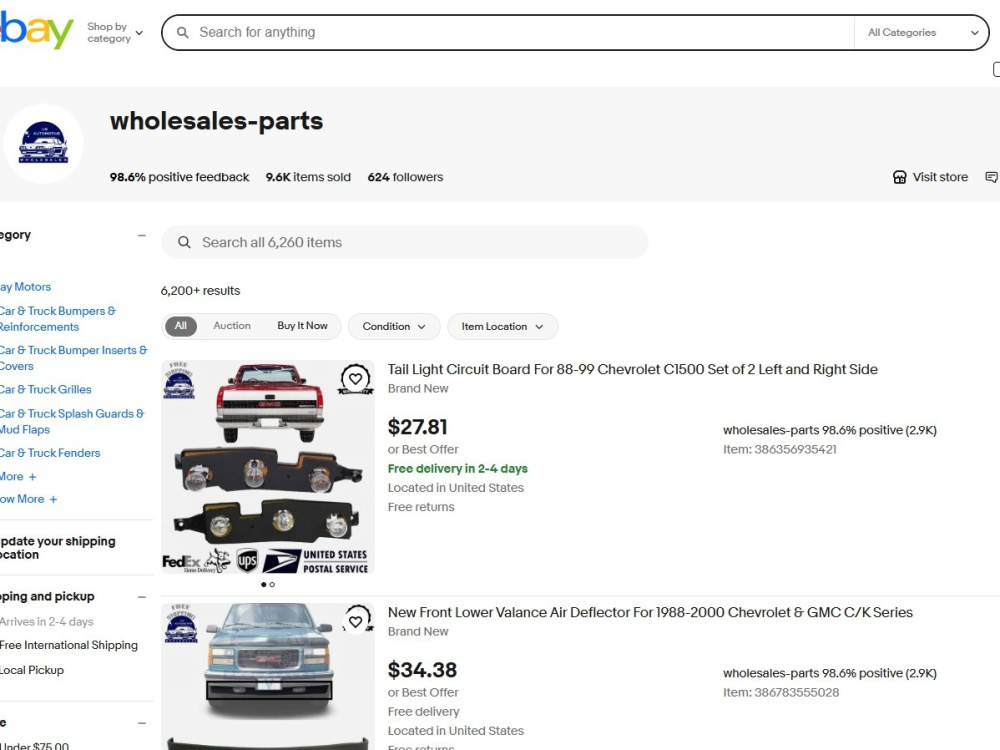
Task: Add Tail Light Circuit Board to watchlist
Action: (x=355, y=379)
